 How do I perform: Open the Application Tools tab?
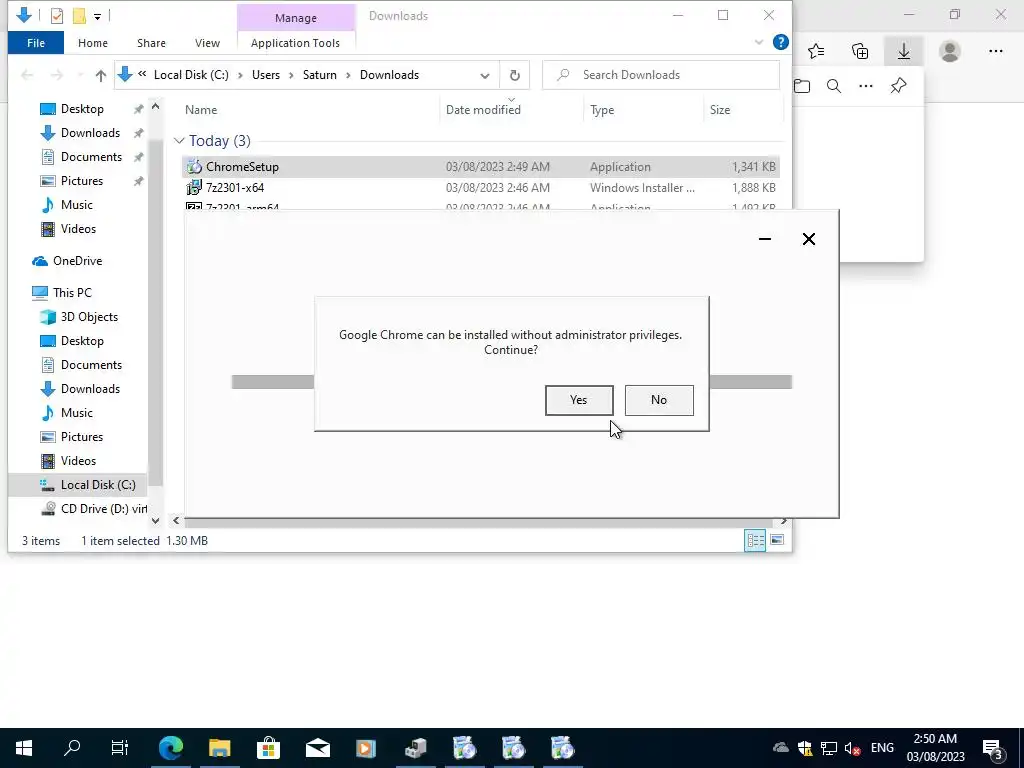[295, 43]
